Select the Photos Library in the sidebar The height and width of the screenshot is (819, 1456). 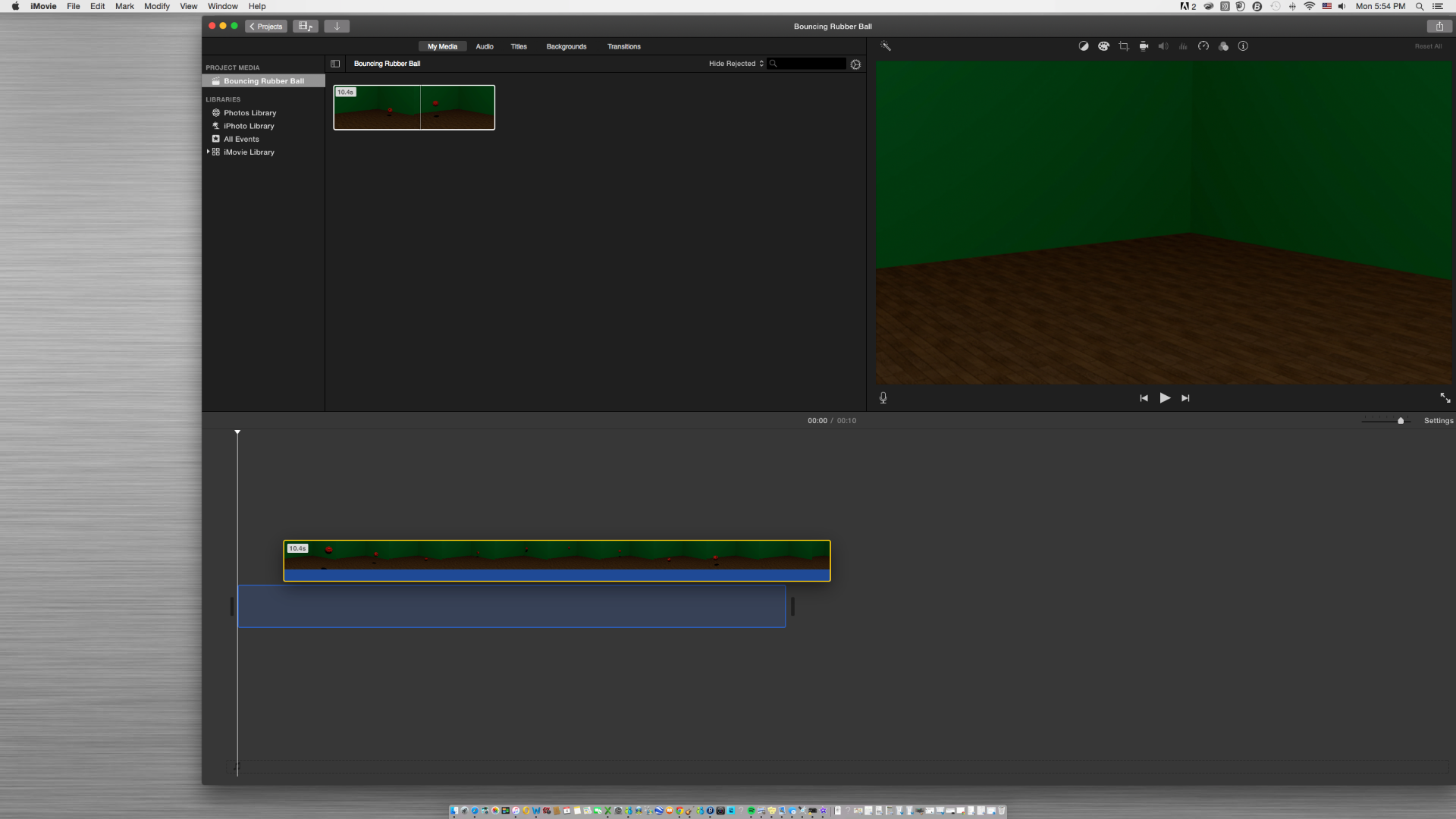coord(249,112)
